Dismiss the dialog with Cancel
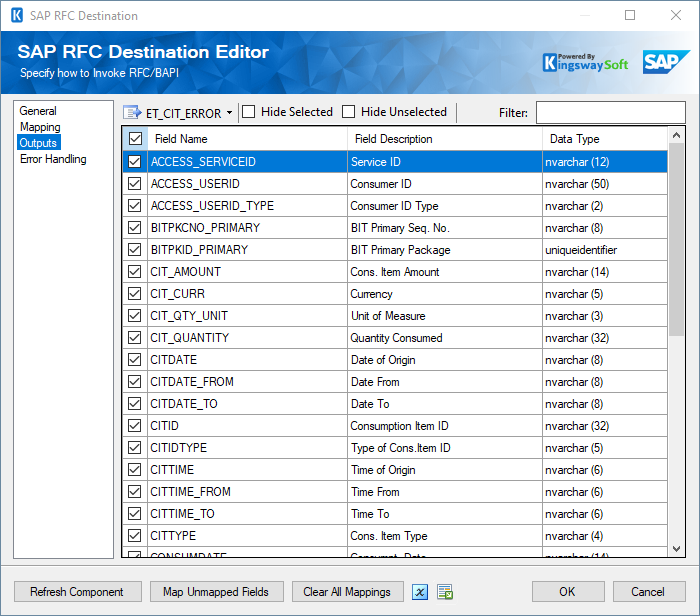The width and height of the screenshot is (700, 616). click(649, 592)
